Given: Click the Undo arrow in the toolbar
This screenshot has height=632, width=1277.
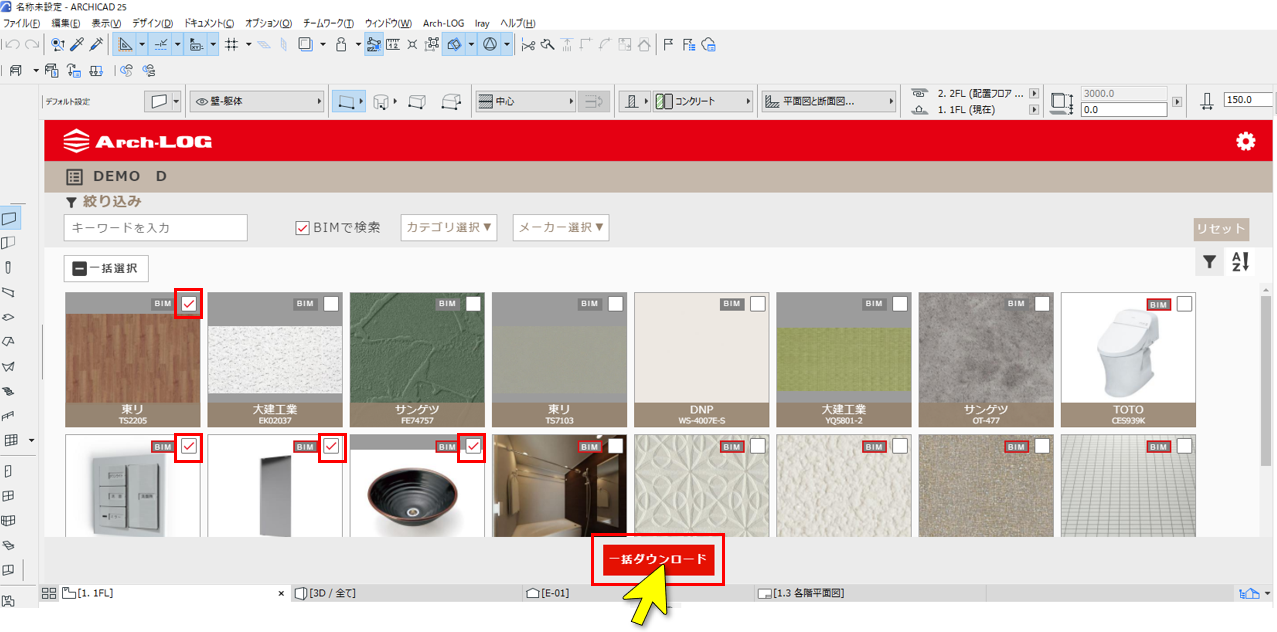Looking at the screenshot, I should coord(13,44).
